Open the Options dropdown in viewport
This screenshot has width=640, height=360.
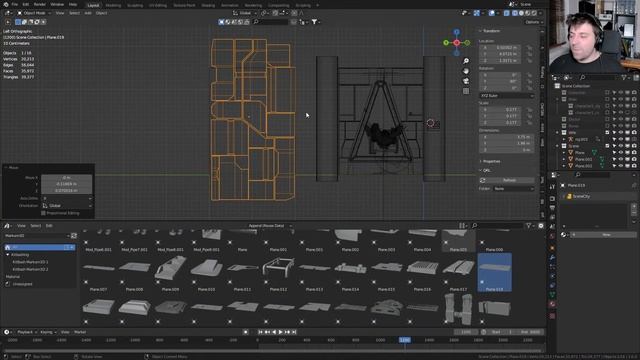(x=534, y=22)
